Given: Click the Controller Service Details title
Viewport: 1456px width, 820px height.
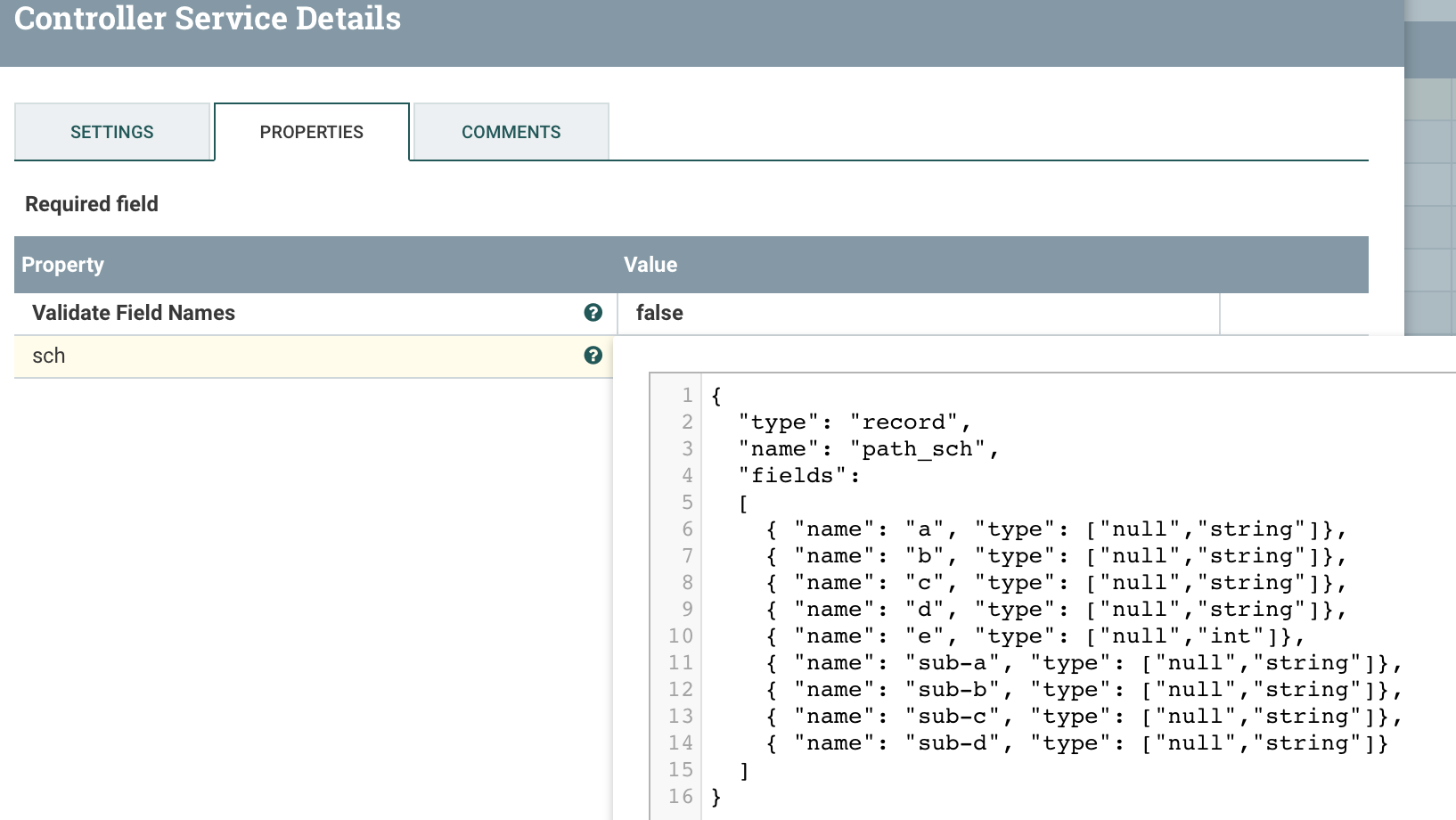Looking at the screenshot, I should coord(208,19).
